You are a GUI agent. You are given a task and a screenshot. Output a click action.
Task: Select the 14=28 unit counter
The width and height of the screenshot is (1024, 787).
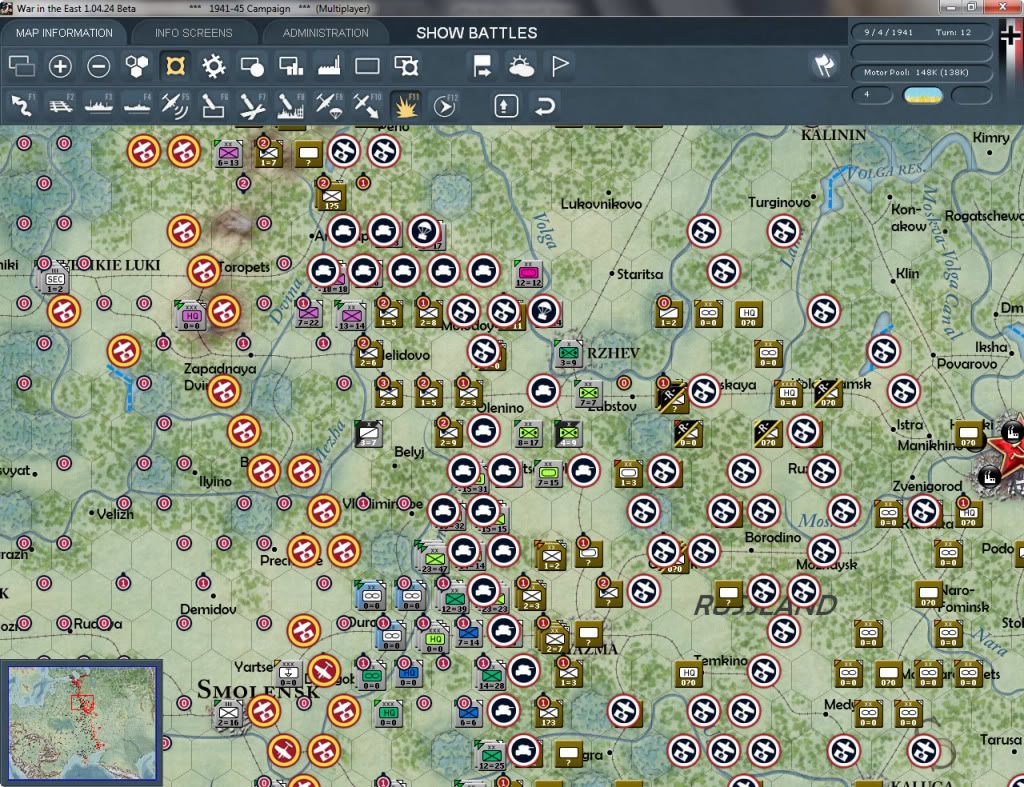point(491,677)
